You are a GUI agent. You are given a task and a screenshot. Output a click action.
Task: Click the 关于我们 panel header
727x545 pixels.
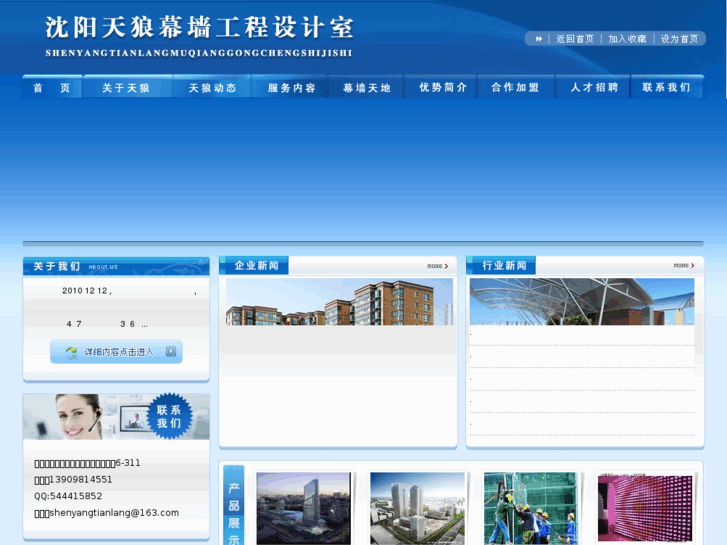tap(116, 266)
